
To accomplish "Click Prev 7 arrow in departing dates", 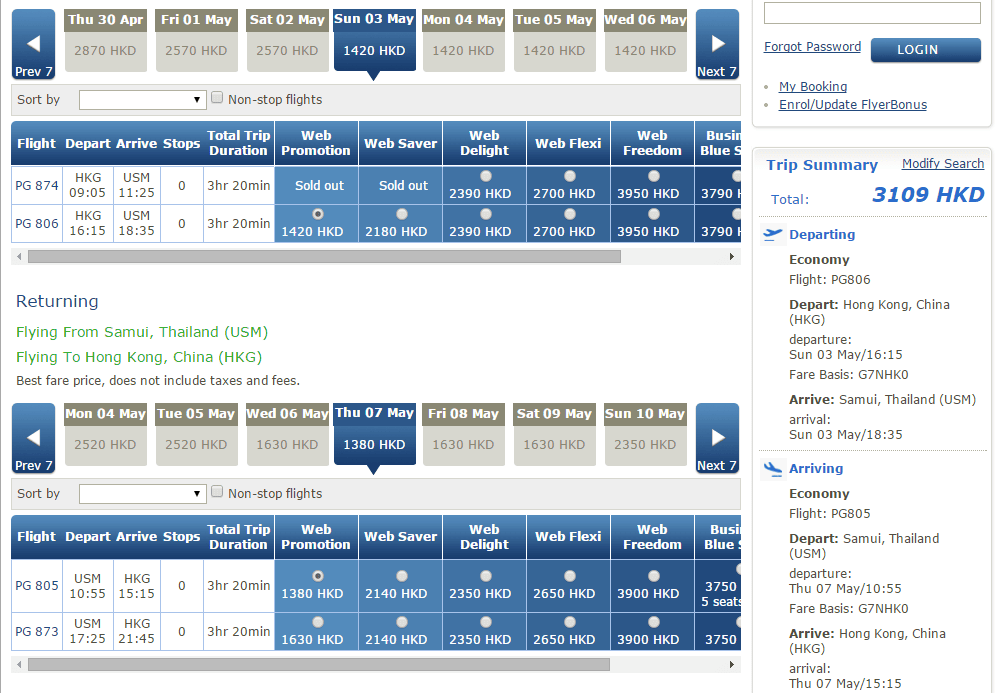I will tap(33, 45).
